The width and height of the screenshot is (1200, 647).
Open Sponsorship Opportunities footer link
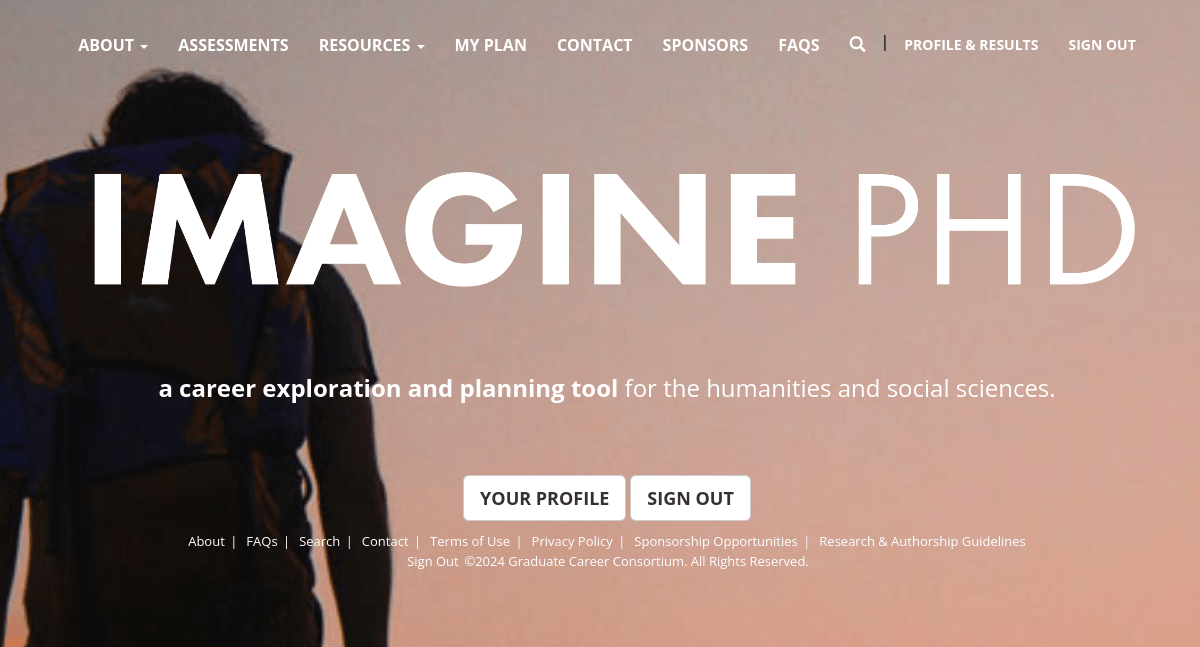click(x=716, y=541)
